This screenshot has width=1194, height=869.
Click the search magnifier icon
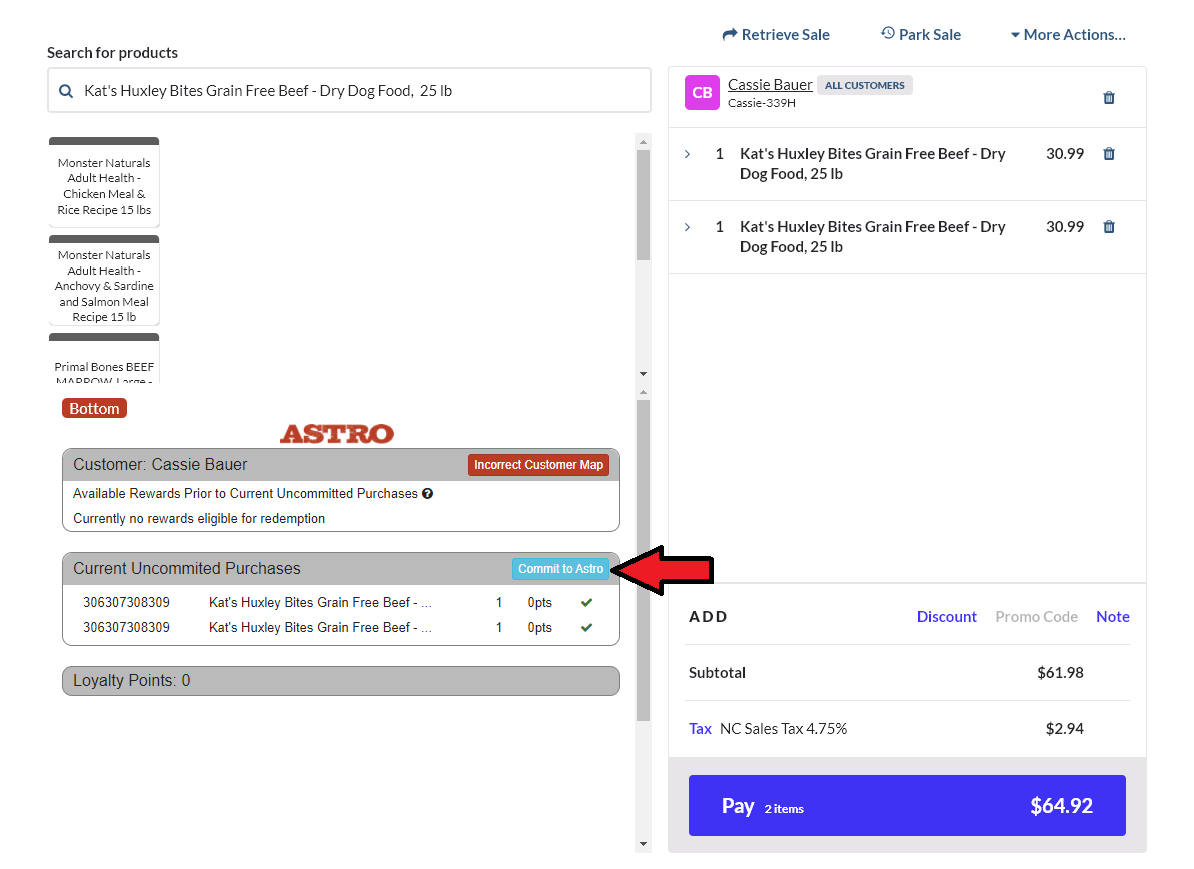(66, 91)
